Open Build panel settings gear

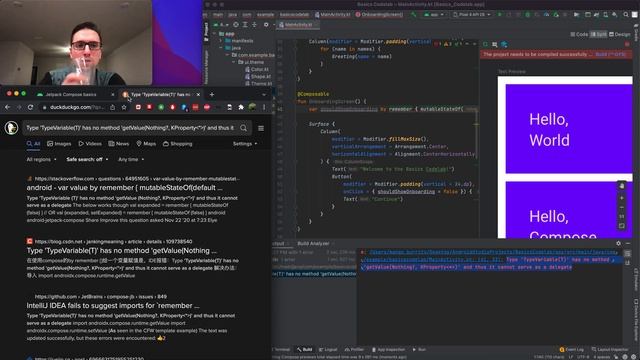(618, 244)
